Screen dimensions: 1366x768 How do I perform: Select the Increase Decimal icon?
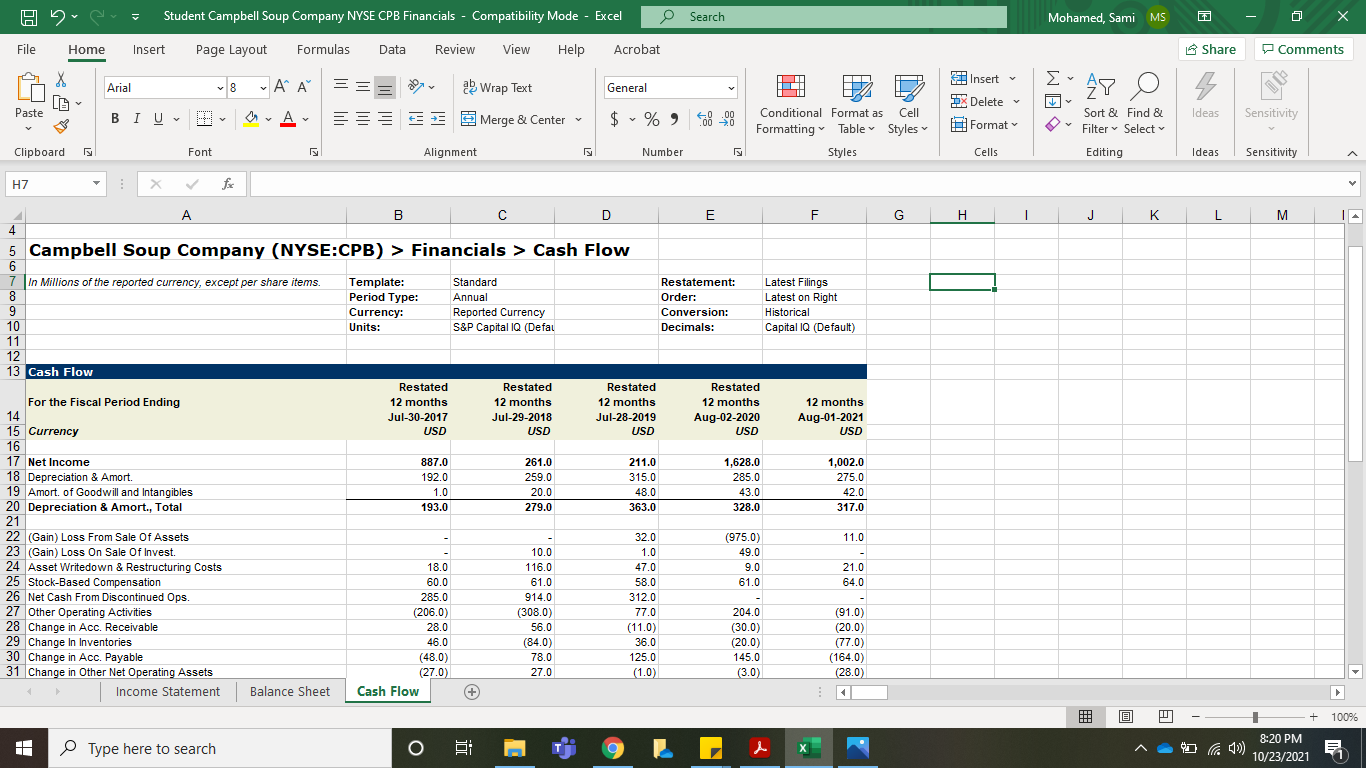(x=705, y=118)
